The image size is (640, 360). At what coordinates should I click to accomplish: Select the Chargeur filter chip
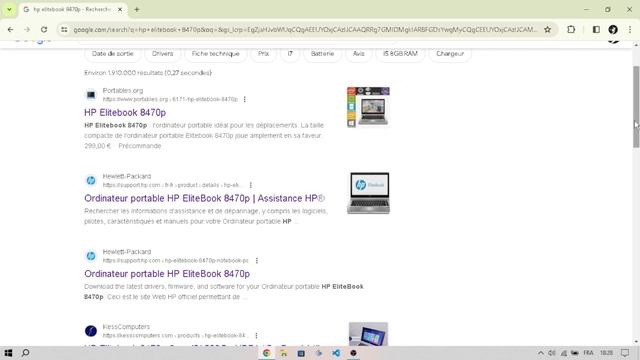point(450,53)
